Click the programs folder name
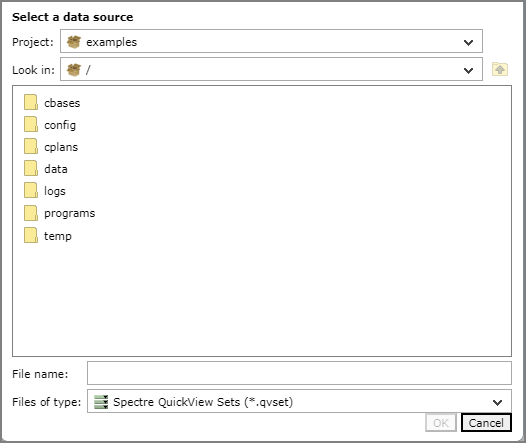Viewport: 526px width, 443px height. (70, 214)
